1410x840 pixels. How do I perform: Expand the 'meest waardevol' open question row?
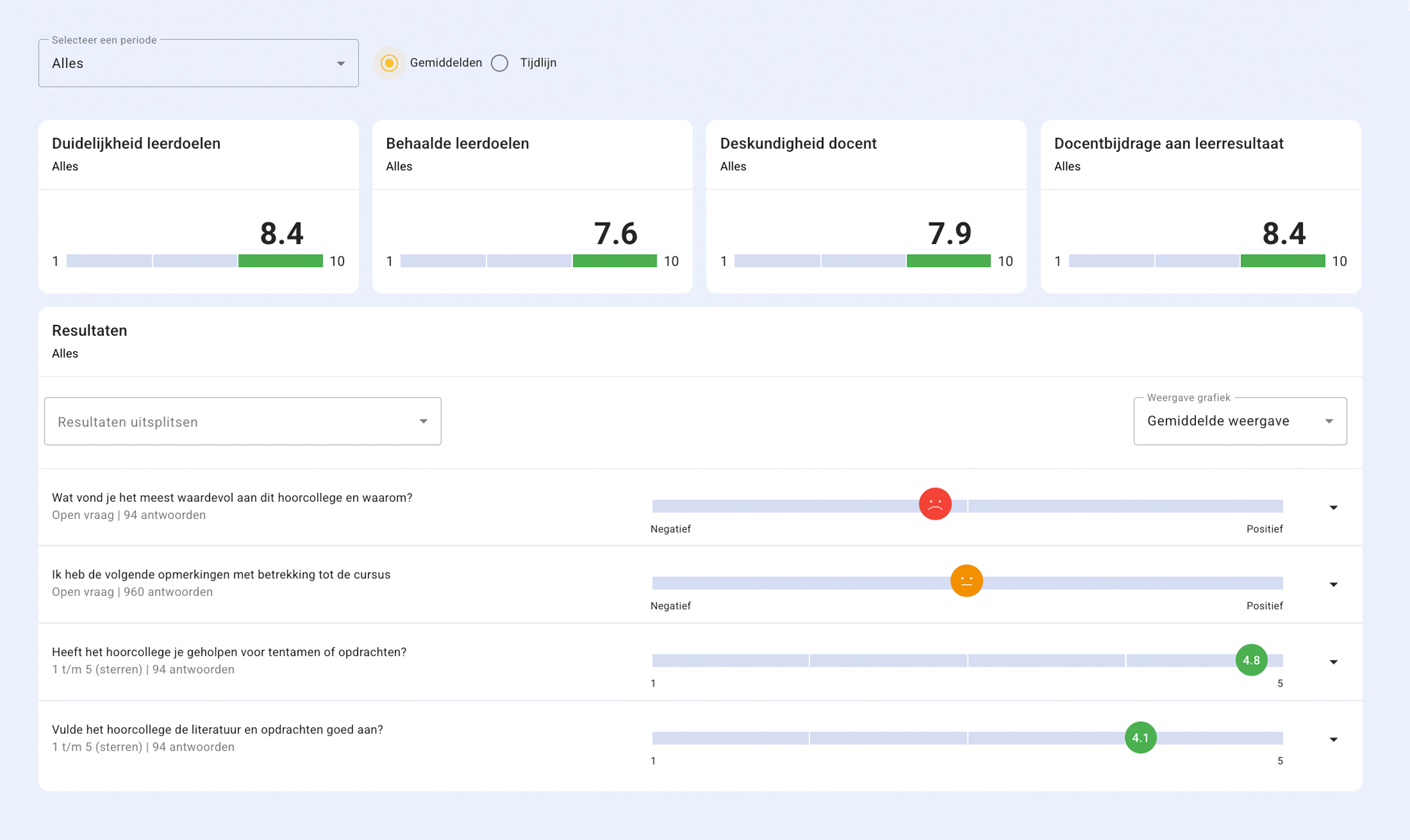click(x=1333, y=508)
